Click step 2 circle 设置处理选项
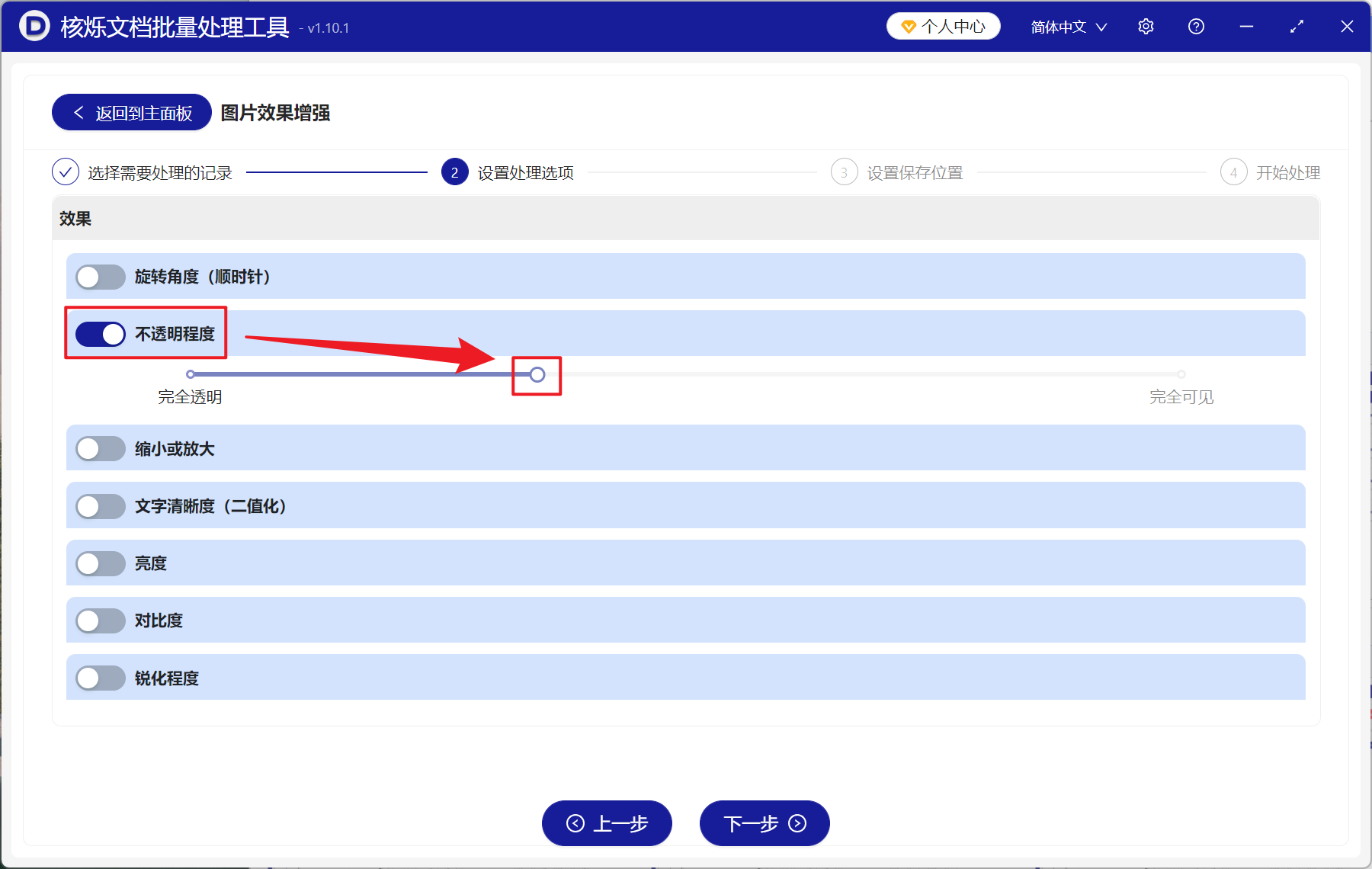 point(454,172)
